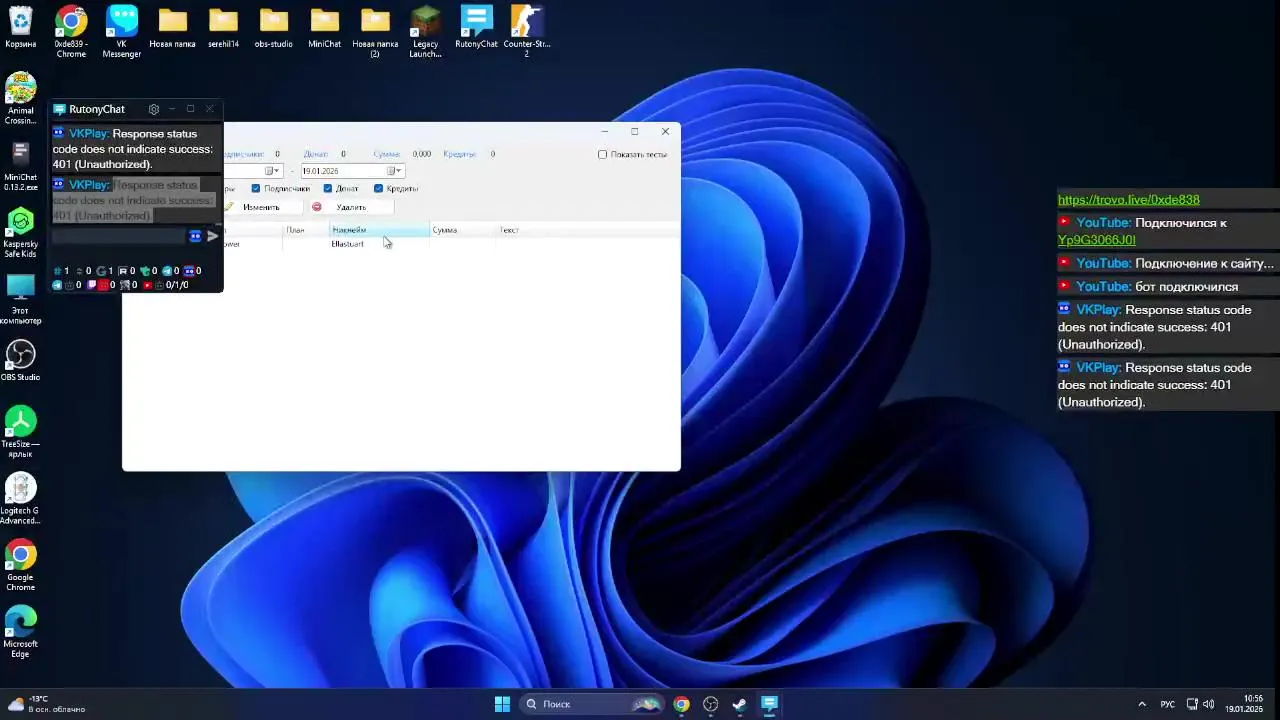
Task: Click the VKPlay platform selector icon beside send arrow
Action: [x=195, y=236]
